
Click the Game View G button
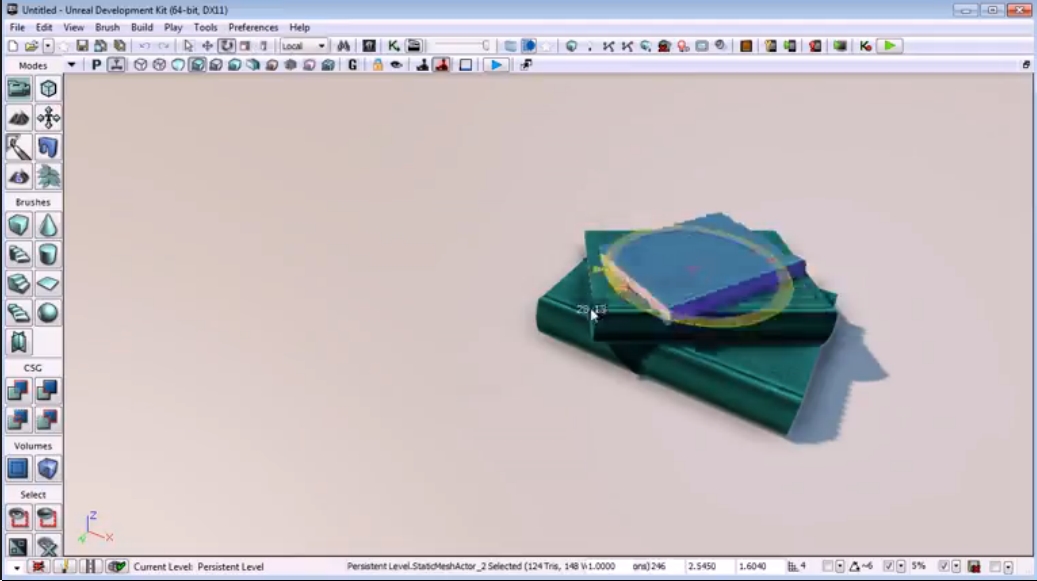tap(353, 65)
